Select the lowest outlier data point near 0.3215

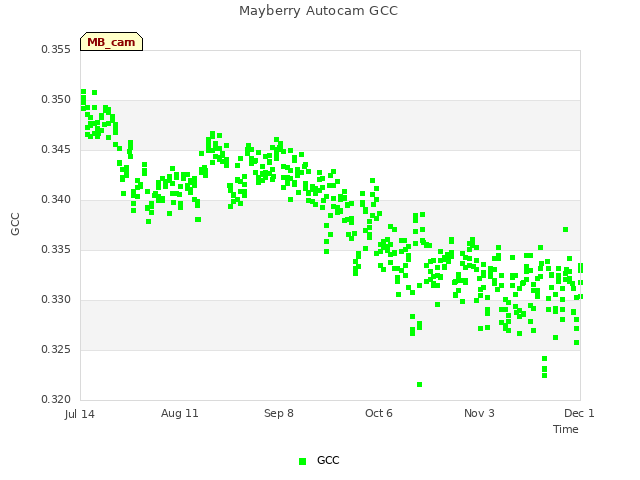tap(419, 384)
